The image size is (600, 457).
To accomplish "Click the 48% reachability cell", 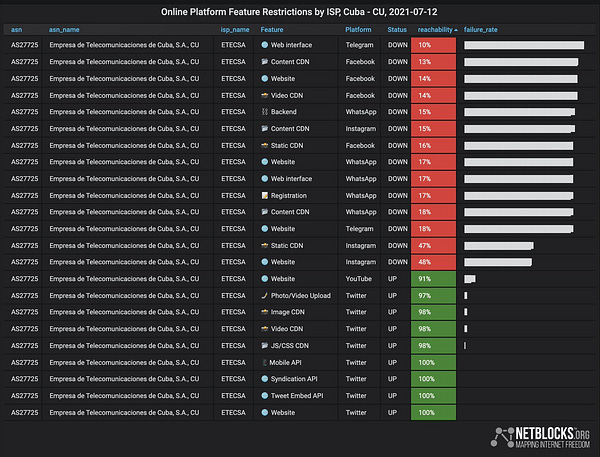I will 434,262.
